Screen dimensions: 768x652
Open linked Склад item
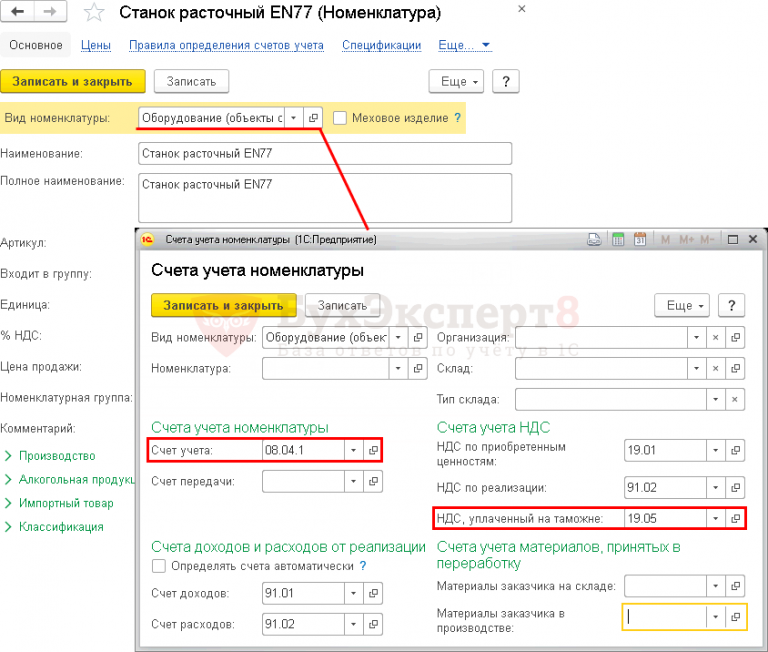tap(735, 368)
